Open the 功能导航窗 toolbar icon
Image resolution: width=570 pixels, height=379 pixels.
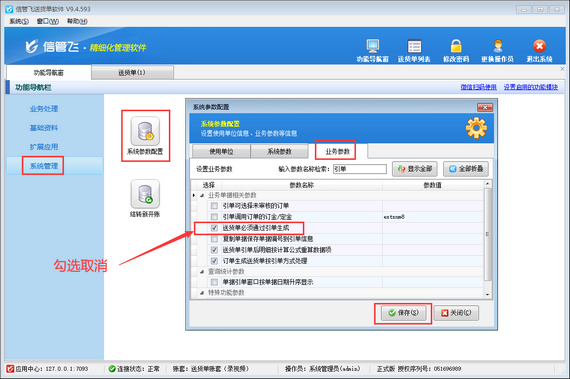coord(373,47)
